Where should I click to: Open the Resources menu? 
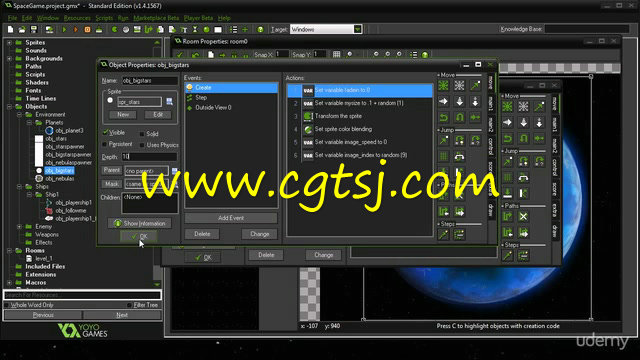[x=77, y=18]
